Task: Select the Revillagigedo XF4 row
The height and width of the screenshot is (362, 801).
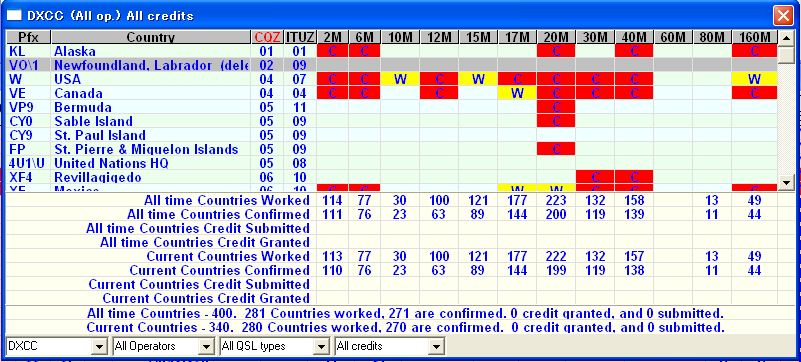Action: coord(392,178)
